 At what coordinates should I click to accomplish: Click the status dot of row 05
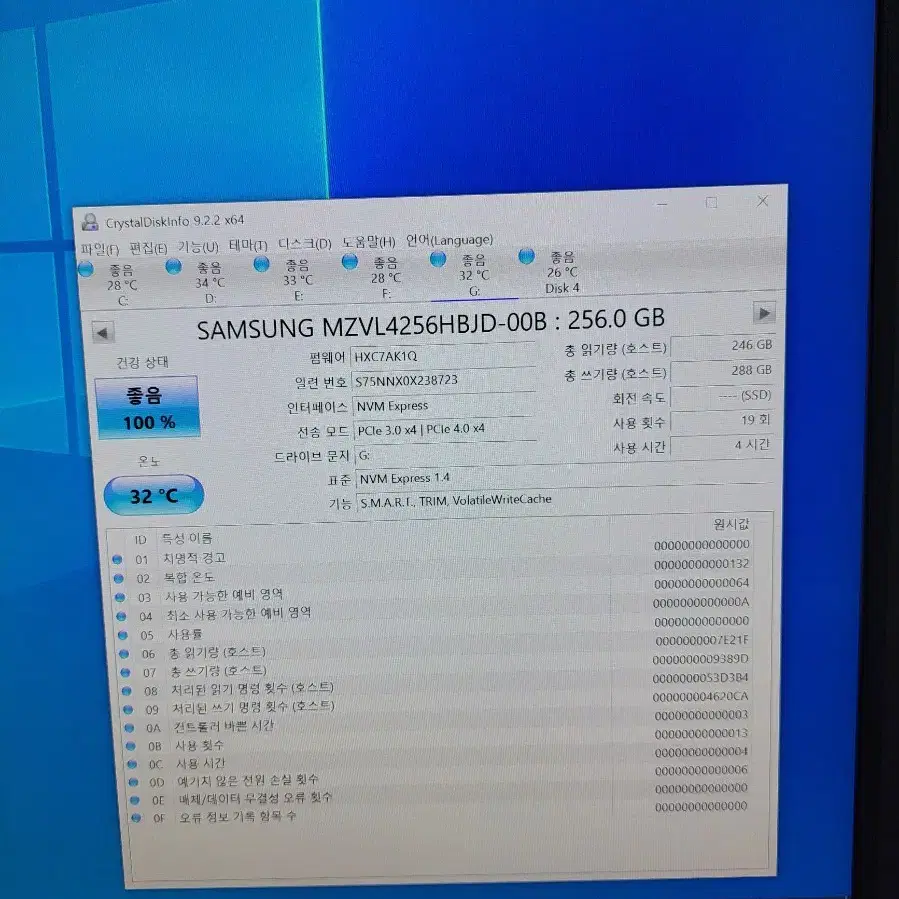pyautogui.click(x=122, y=635)
